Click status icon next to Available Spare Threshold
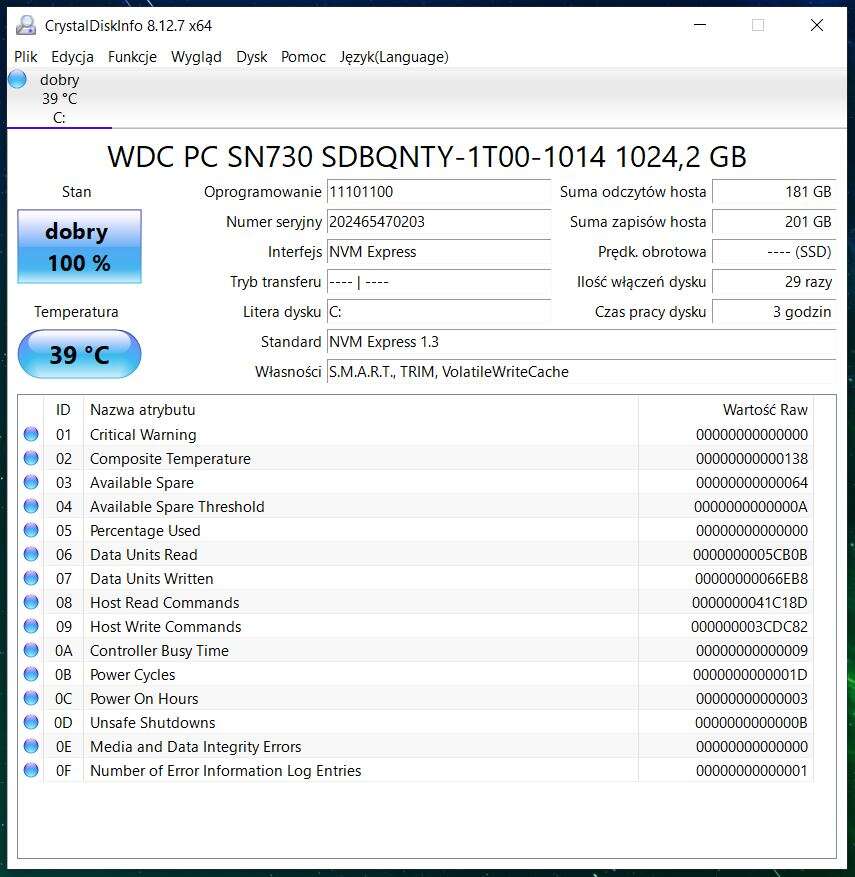Viewport: 855px width, 877px height. coord(31,506)
